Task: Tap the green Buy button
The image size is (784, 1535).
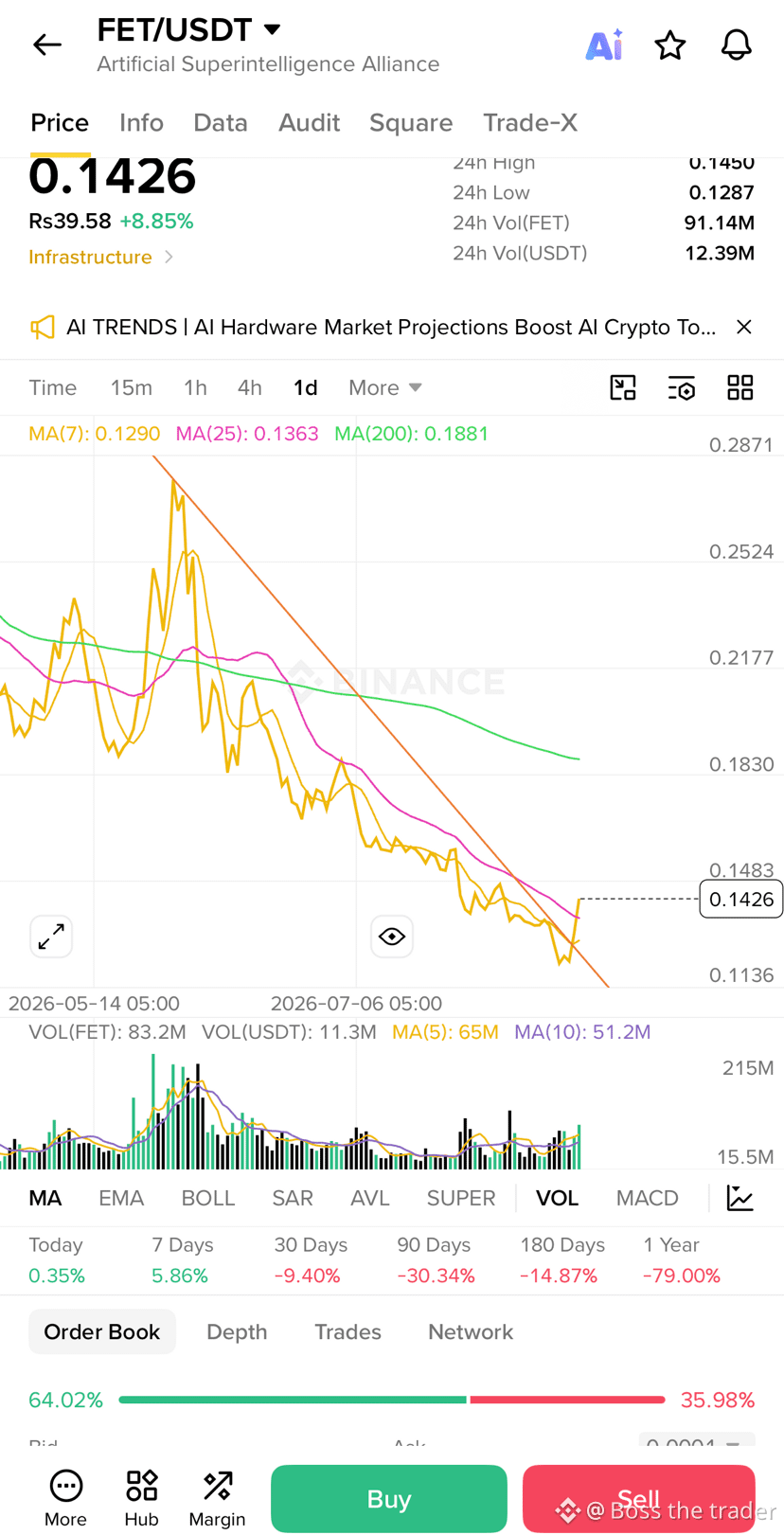Action: tap(389, 1499)
